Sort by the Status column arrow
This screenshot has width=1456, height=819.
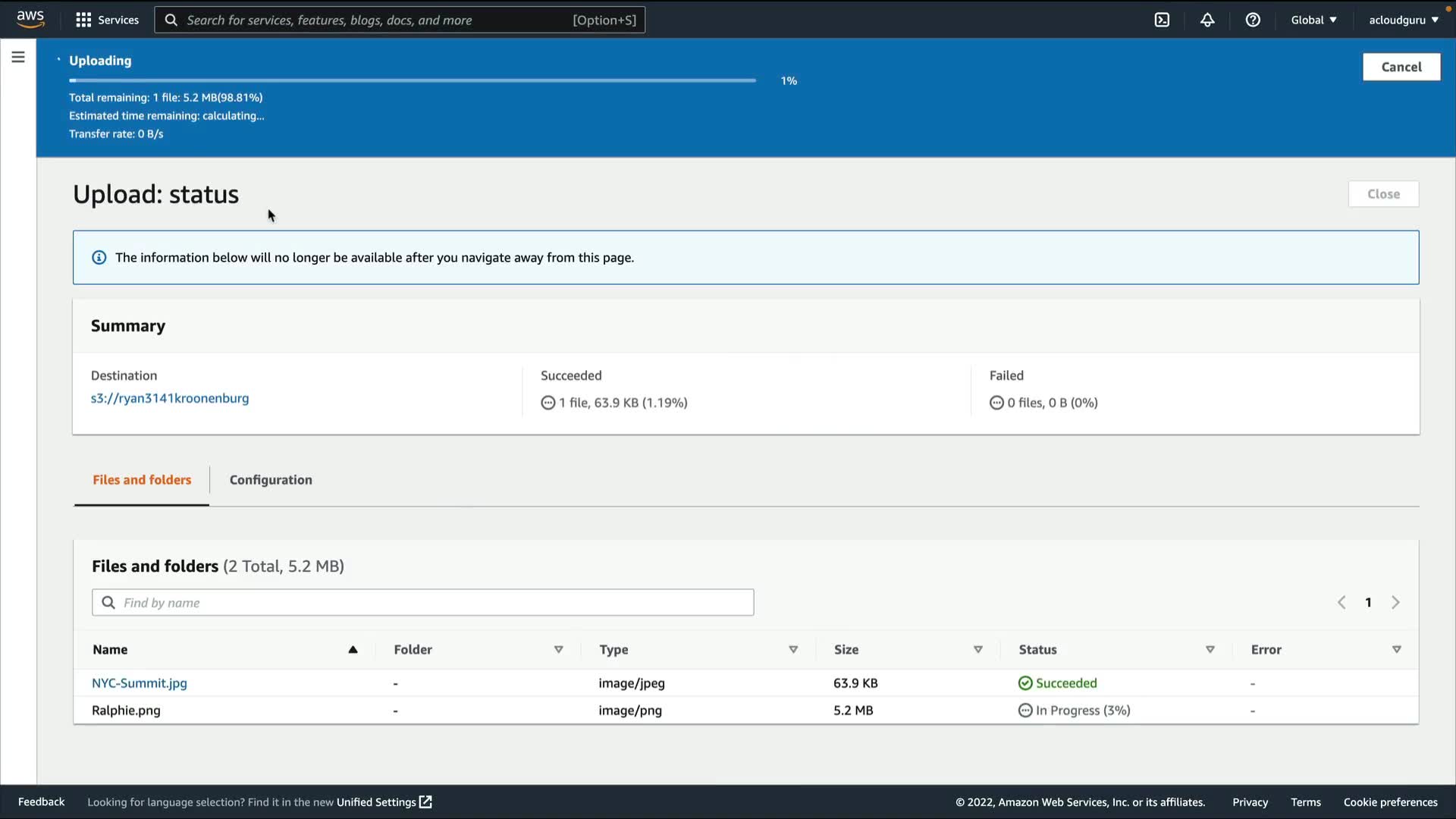click(1210, 649)
